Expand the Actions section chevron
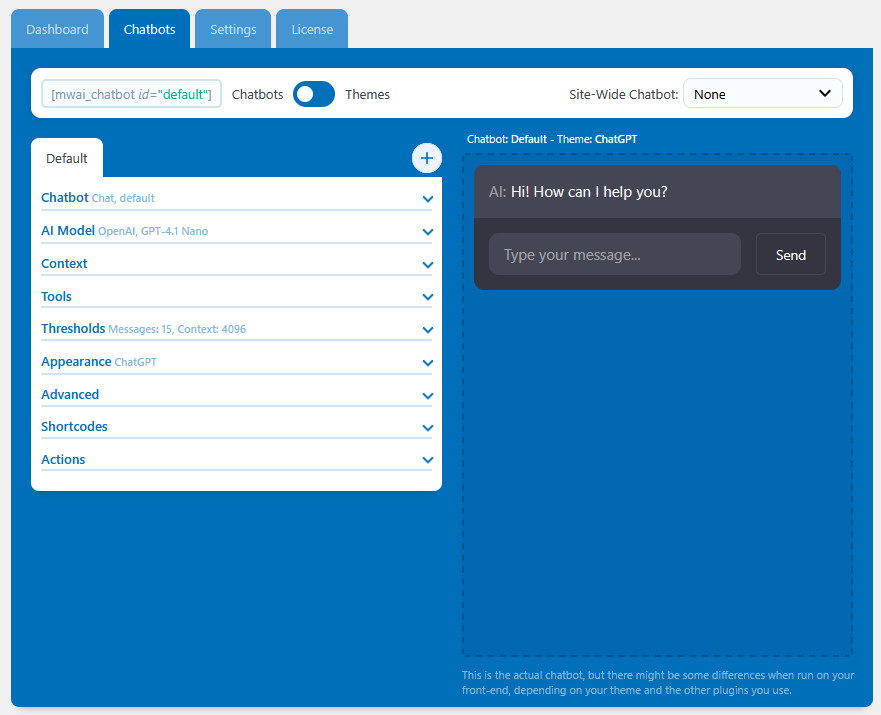The width and height of the screenshot is (881, 715). 427,460
